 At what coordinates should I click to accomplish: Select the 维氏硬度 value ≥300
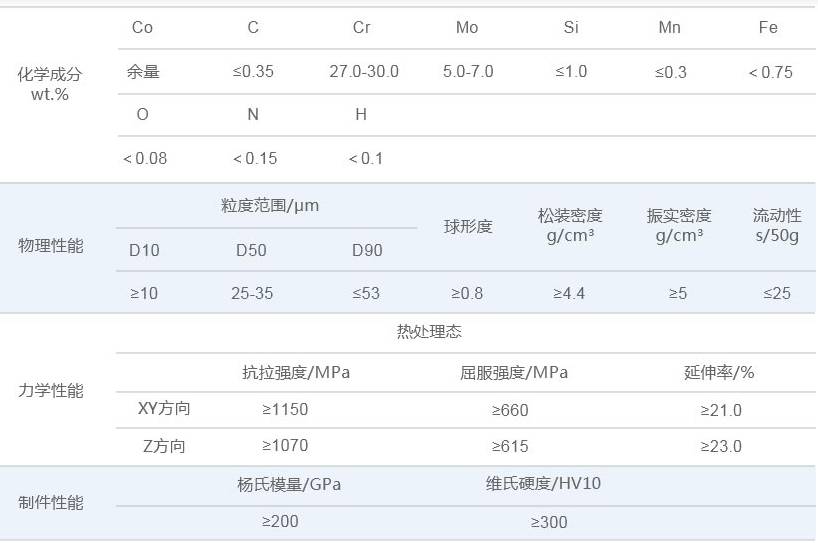coord(549,522)
